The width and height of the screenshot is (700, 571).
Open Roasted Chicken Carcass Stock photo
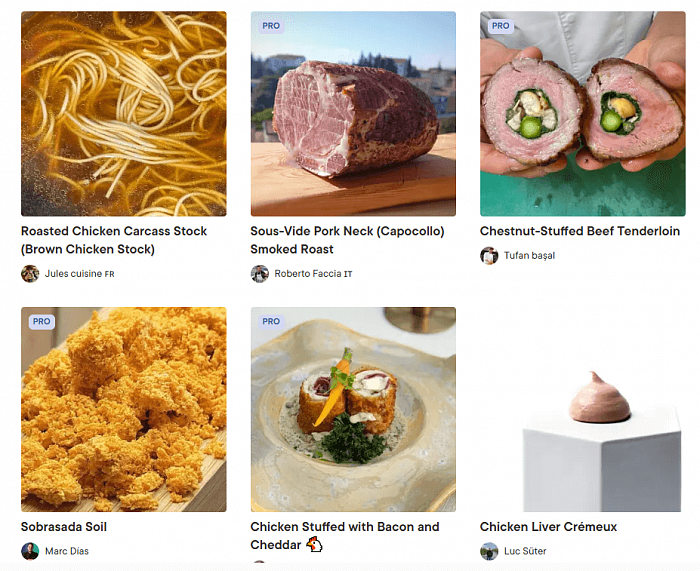[124, 114]
